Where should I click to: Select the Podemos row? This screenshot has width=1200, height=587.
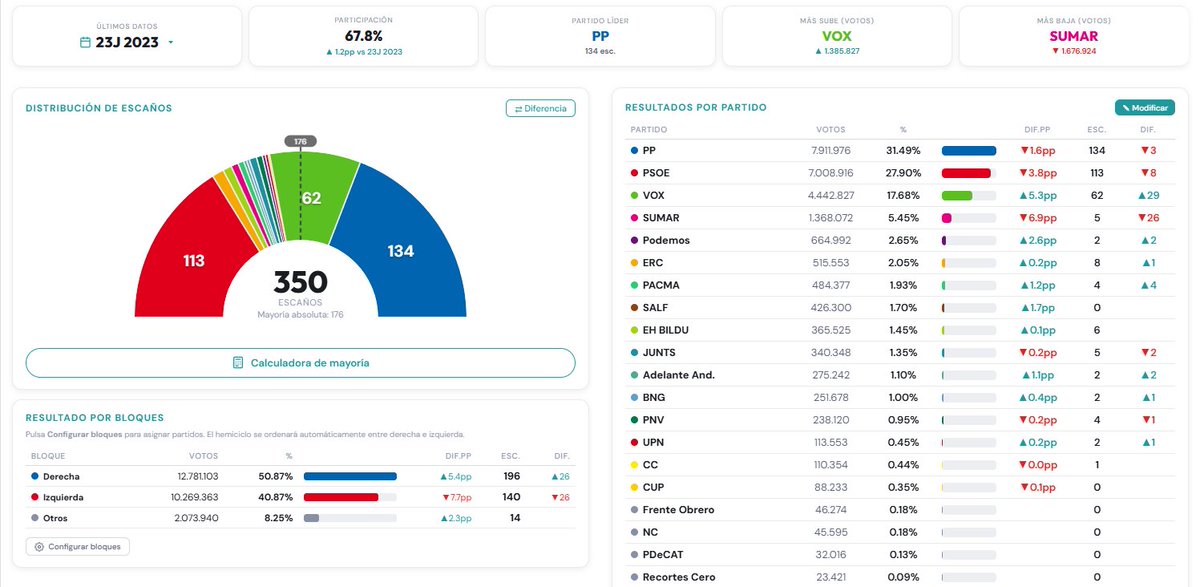point(900,240)
